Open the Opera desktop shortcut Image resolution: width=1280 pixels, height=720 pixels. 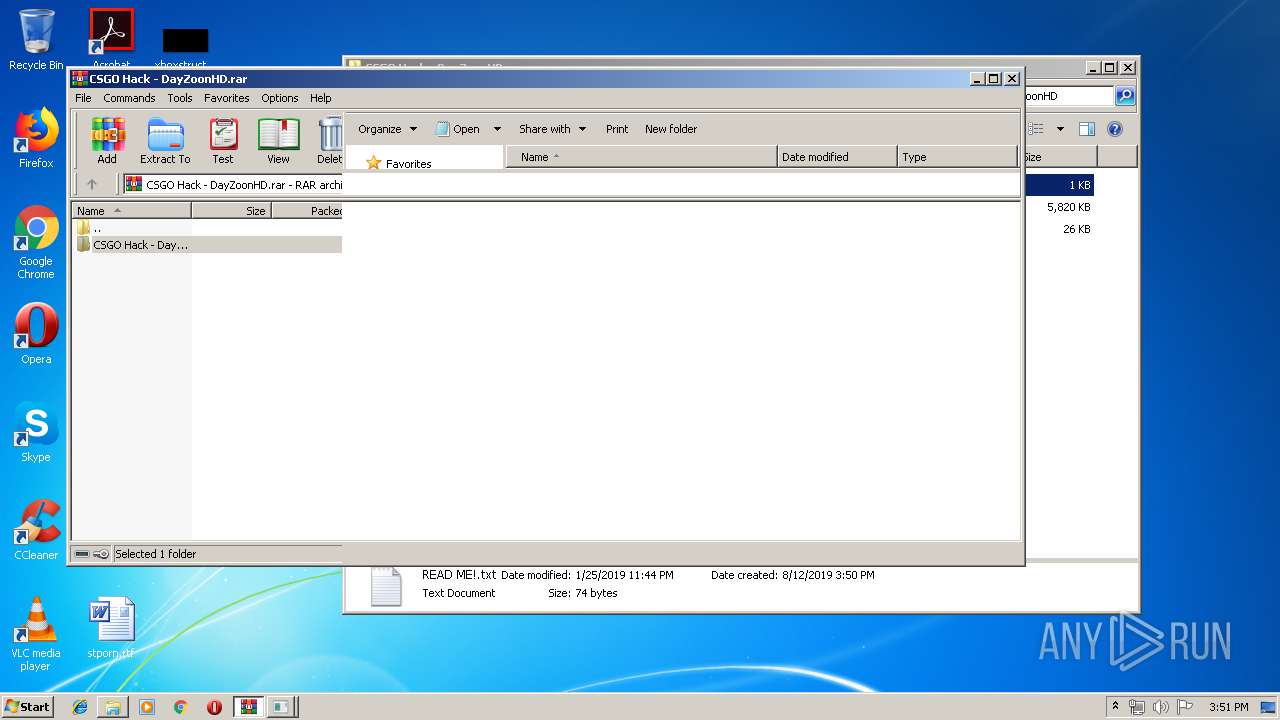36,334
